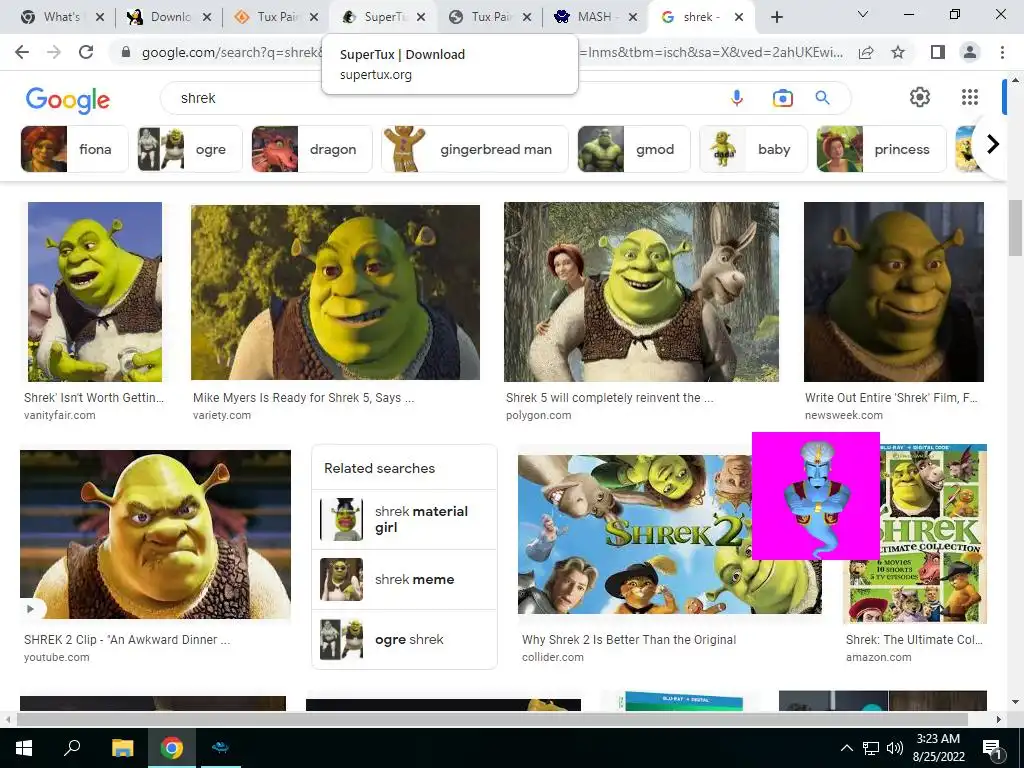Image resolution: width=1024 pixels, height=768 pixels.
Task: Select the baby filter chip
Action: point(753,149)
